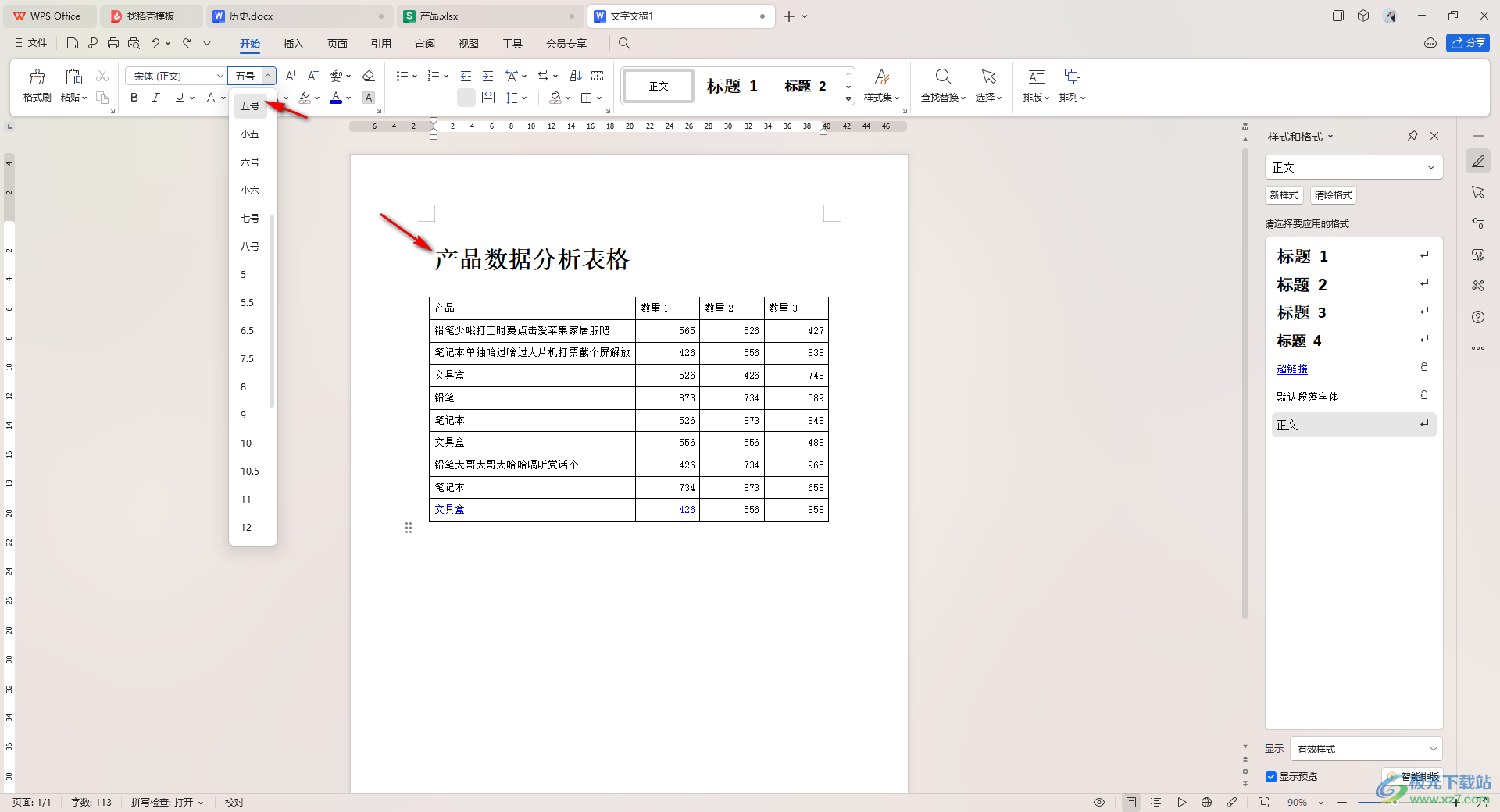
Task: Center align the text
Action: tap(422, 98)
